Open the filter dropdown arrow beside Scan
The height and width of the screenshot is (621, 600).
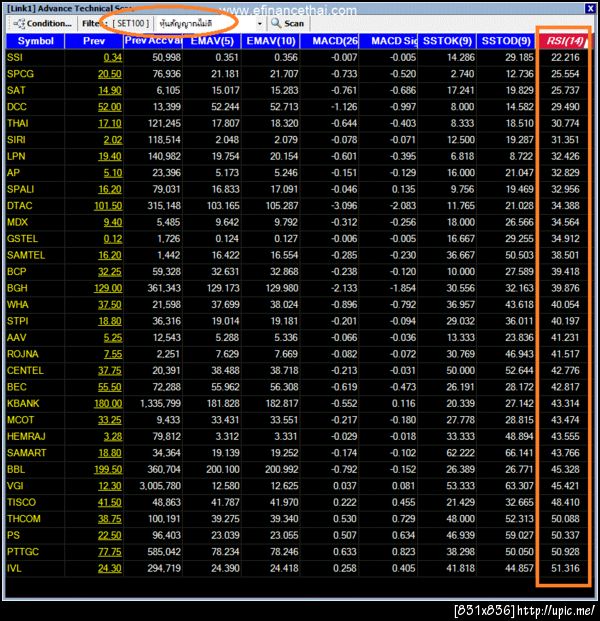[x=260, y=24]
